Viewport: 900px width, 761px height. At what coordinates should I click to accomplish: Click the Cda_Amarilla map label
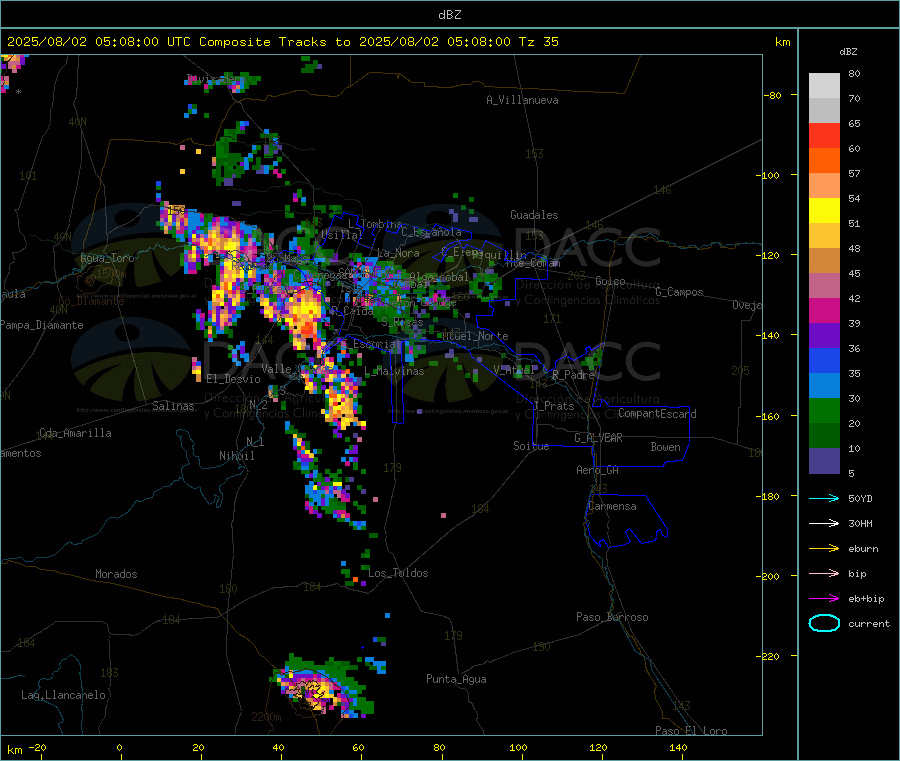click(x=75, y=433)
